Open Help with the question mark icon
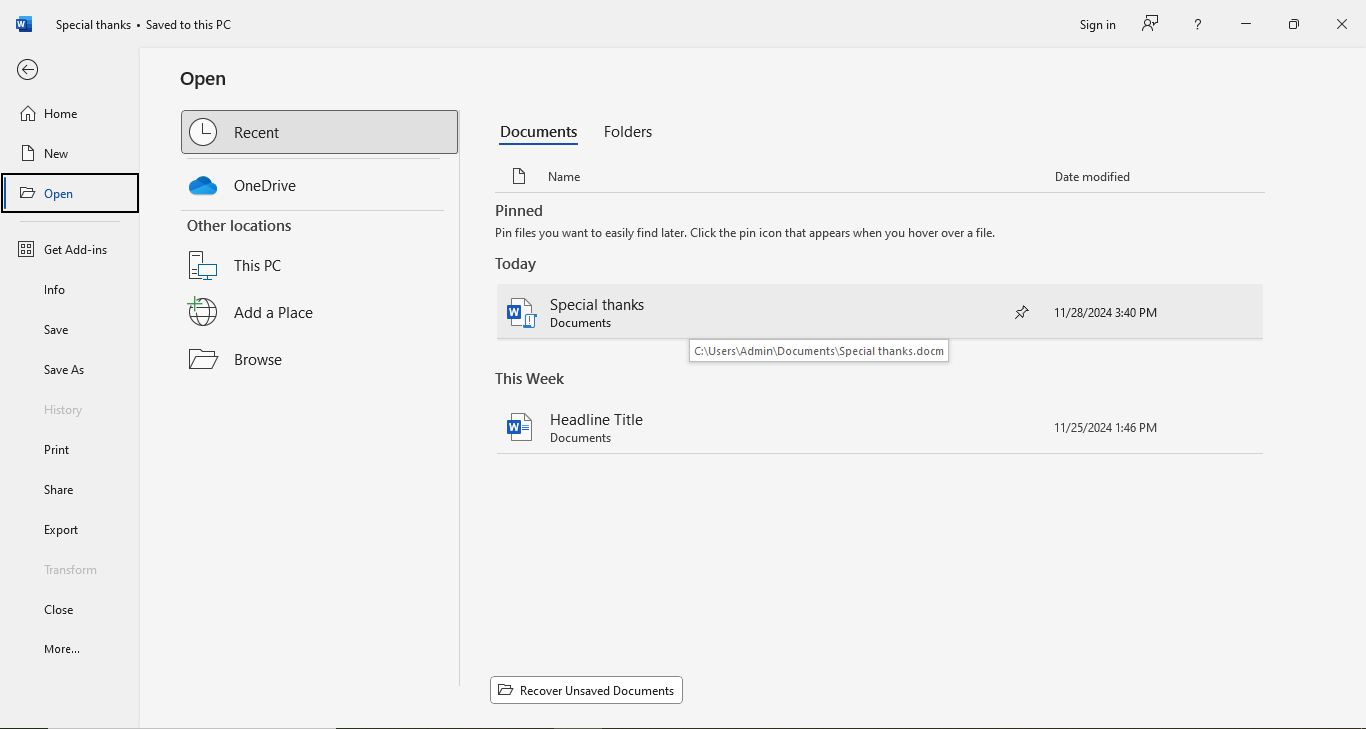The image size is (1366, 729). pos(1197,25)
